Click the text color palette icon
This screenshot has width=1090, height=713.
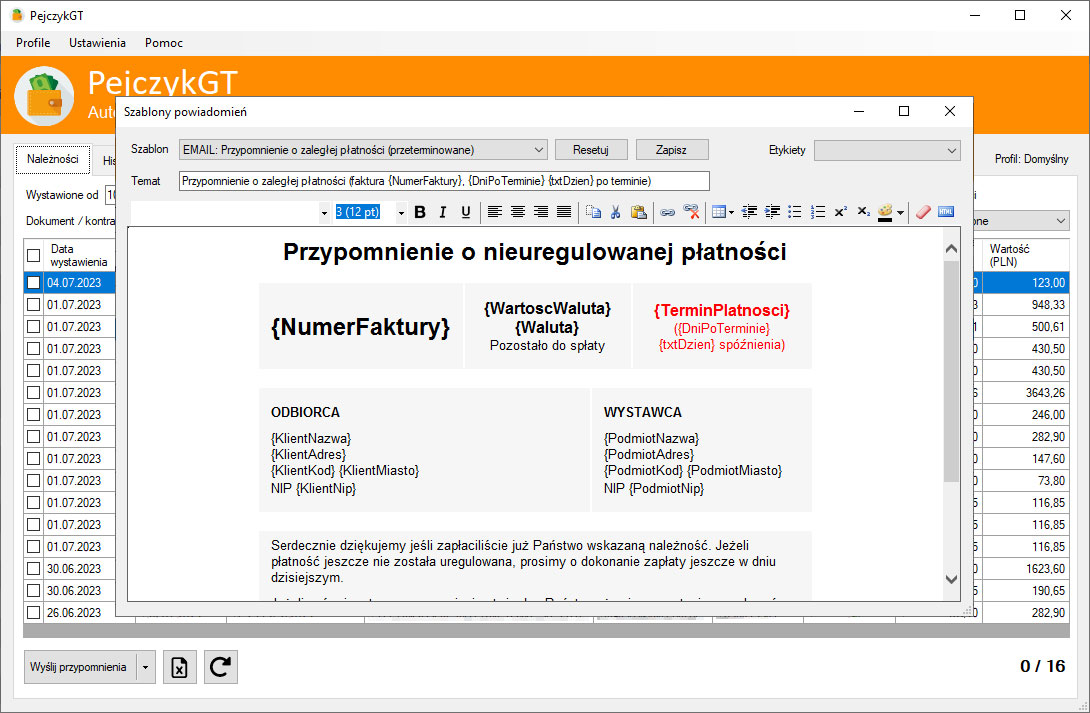(885, 212)
